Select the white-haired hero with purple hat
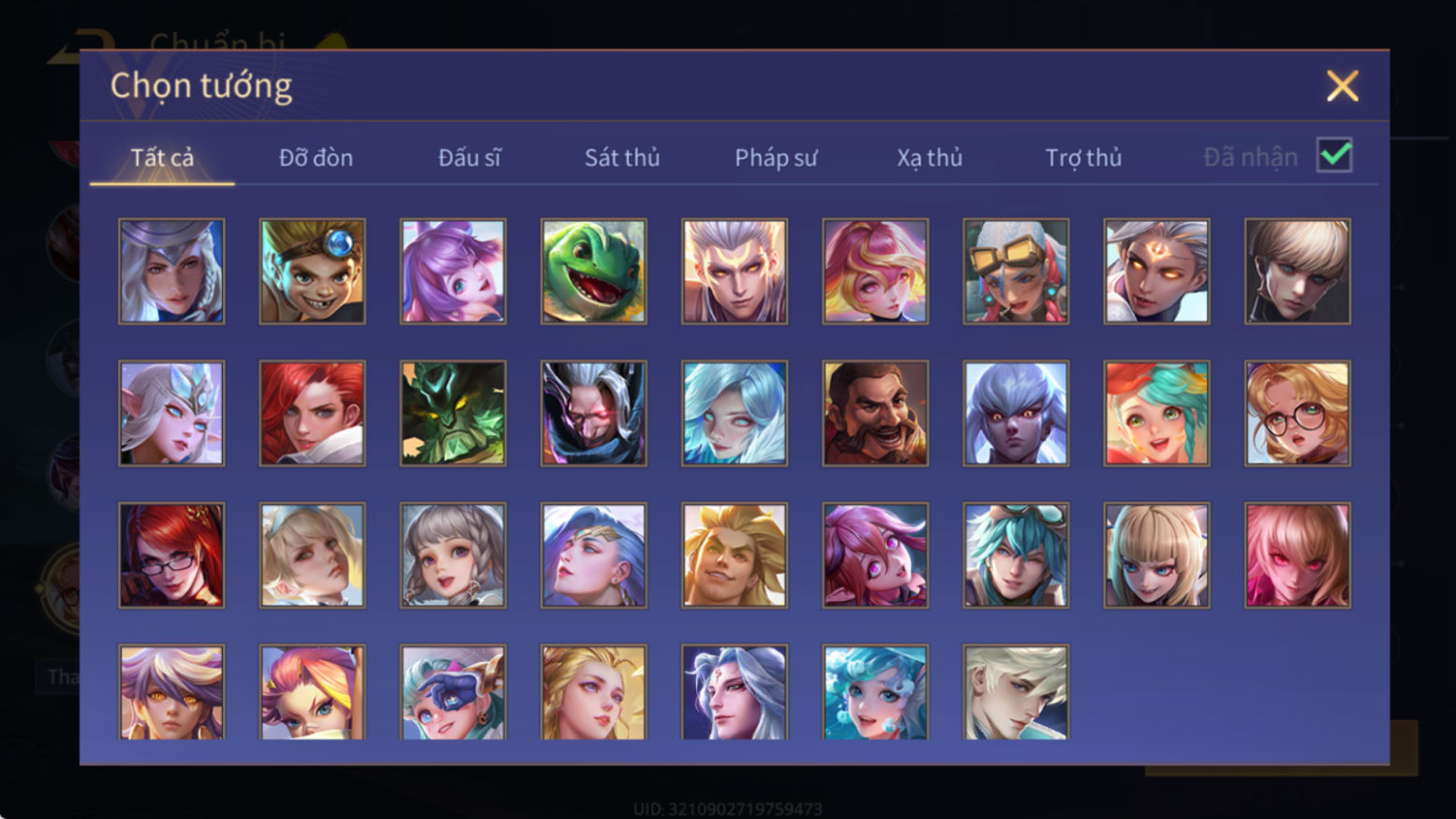1456x819 pixels. [171, 271]
